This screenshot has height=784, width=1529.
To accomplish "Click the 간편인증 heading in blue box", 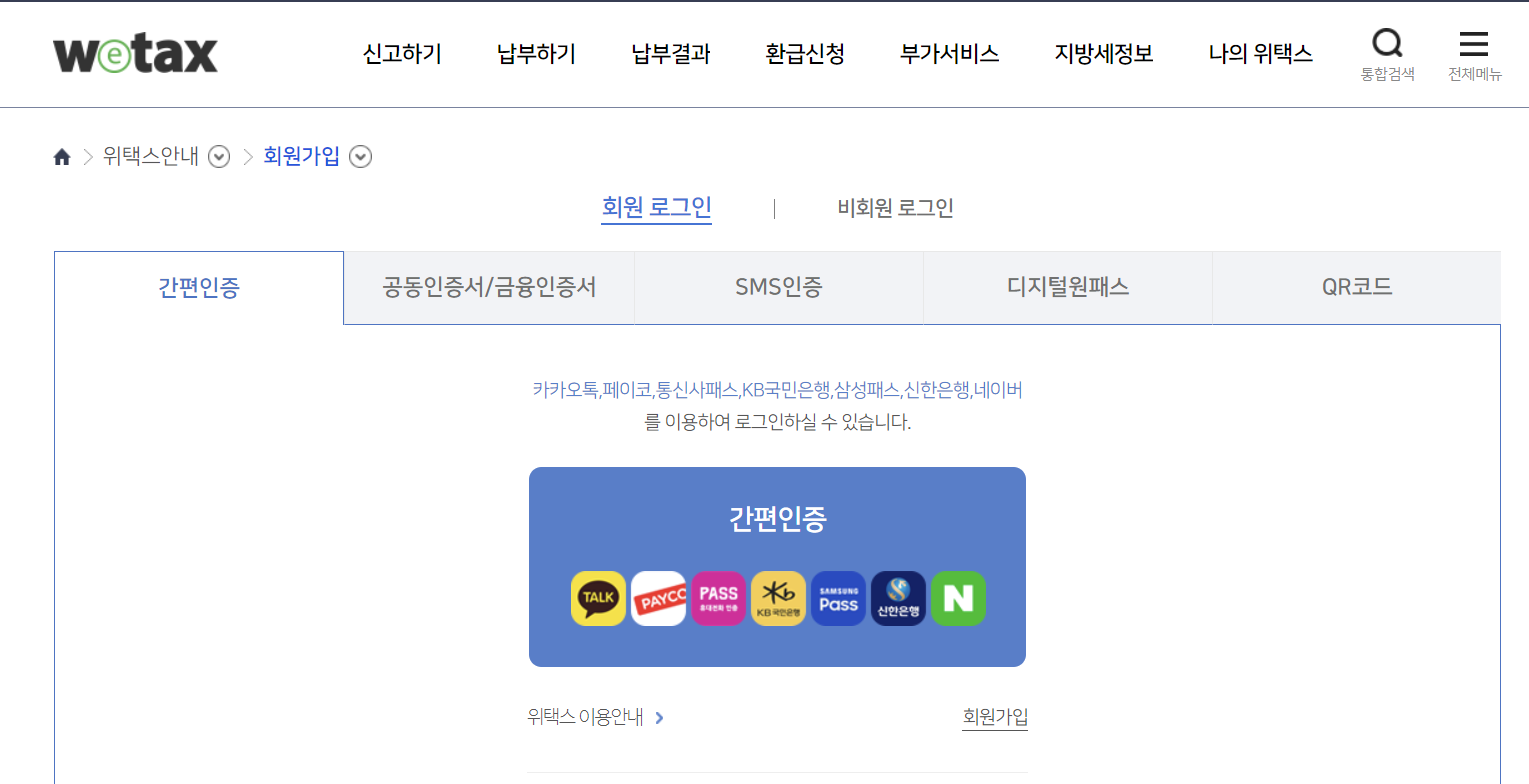I will click(x=777, y=518).
